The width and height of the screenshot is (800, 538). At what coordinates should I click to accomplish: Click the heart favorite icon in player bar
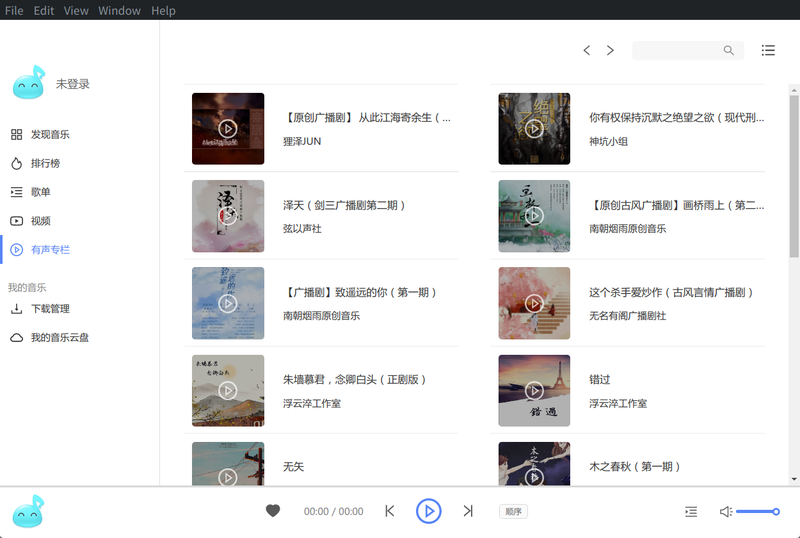tap(273, 511)
